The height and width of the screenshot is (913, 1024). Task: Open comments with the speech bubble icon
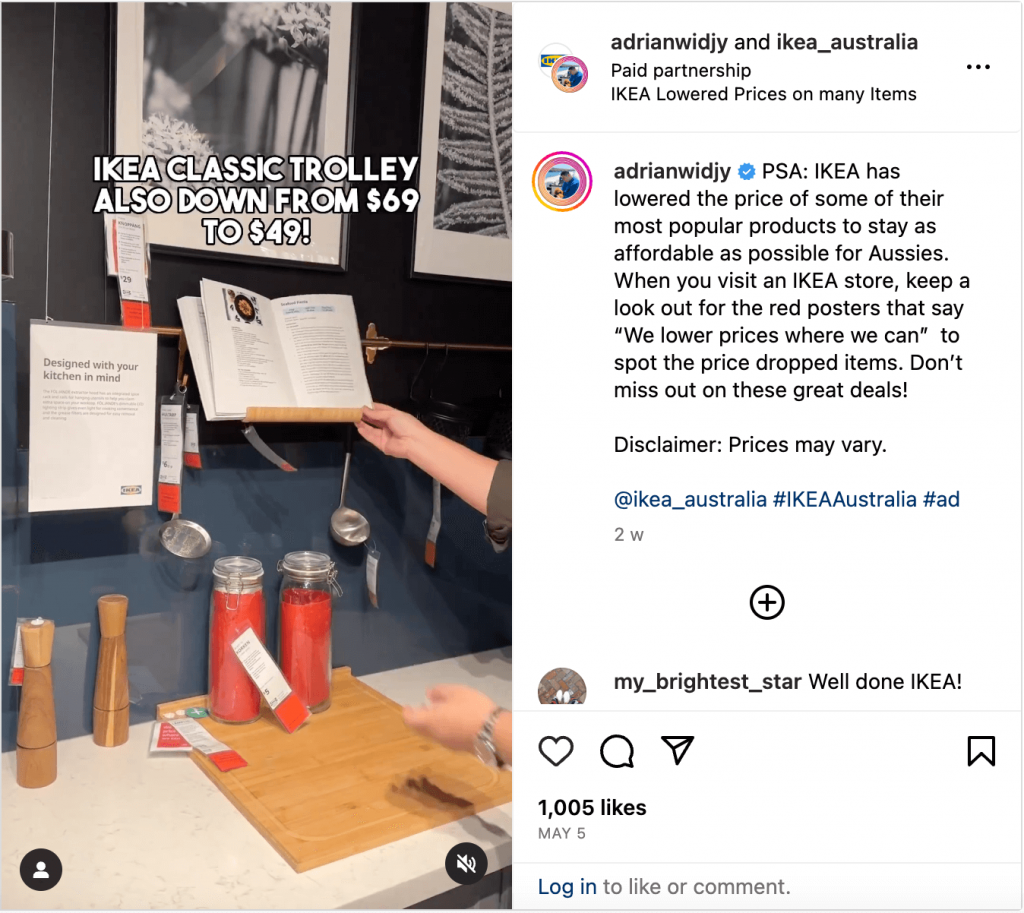tap(616, 750)
